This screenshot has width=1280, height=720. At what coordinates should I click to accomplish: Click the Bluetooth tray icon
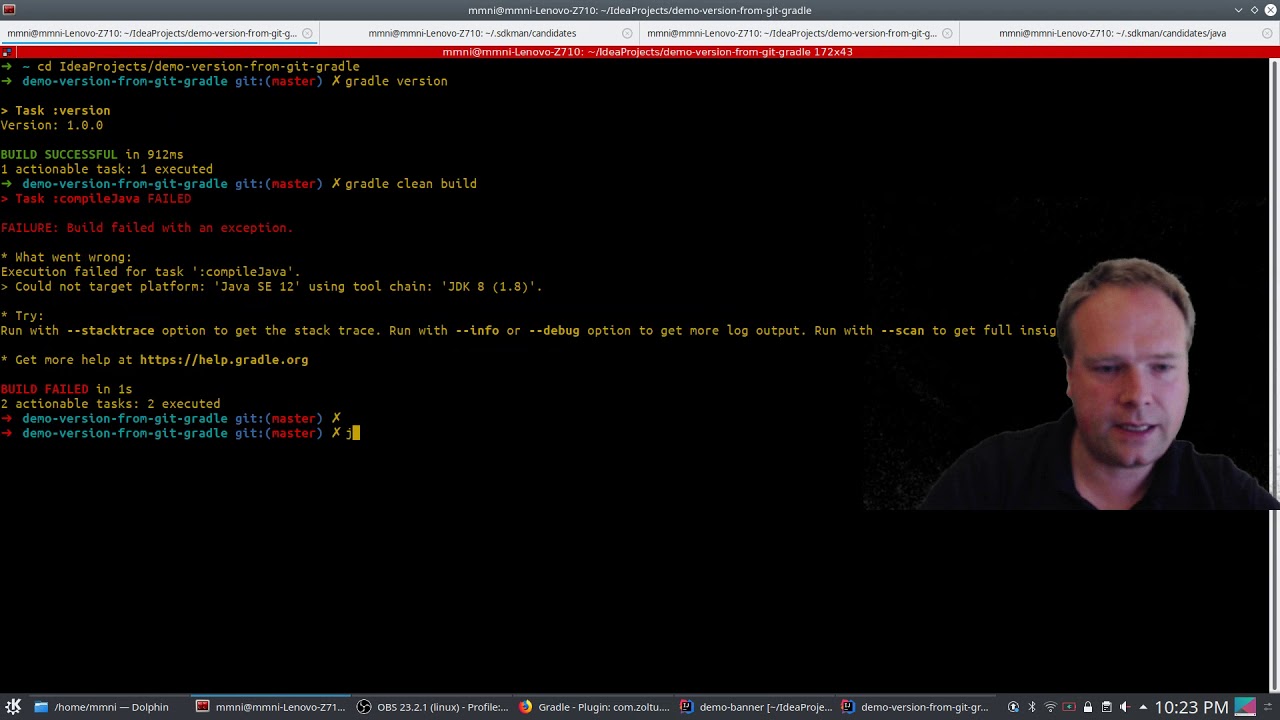(x=1032, y=707)
